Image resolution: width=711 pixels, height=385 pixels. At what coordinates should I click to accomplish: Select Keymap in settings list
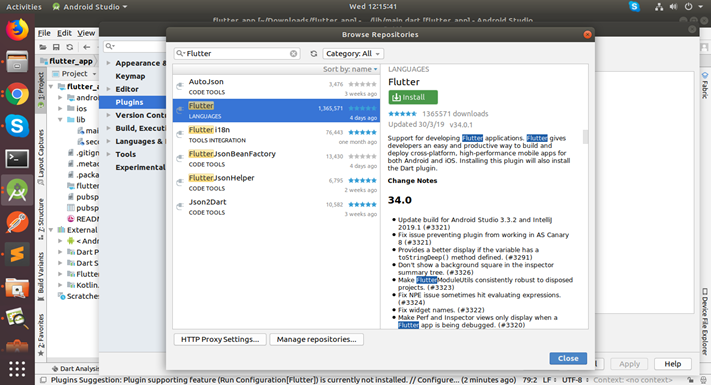(130, 76)
